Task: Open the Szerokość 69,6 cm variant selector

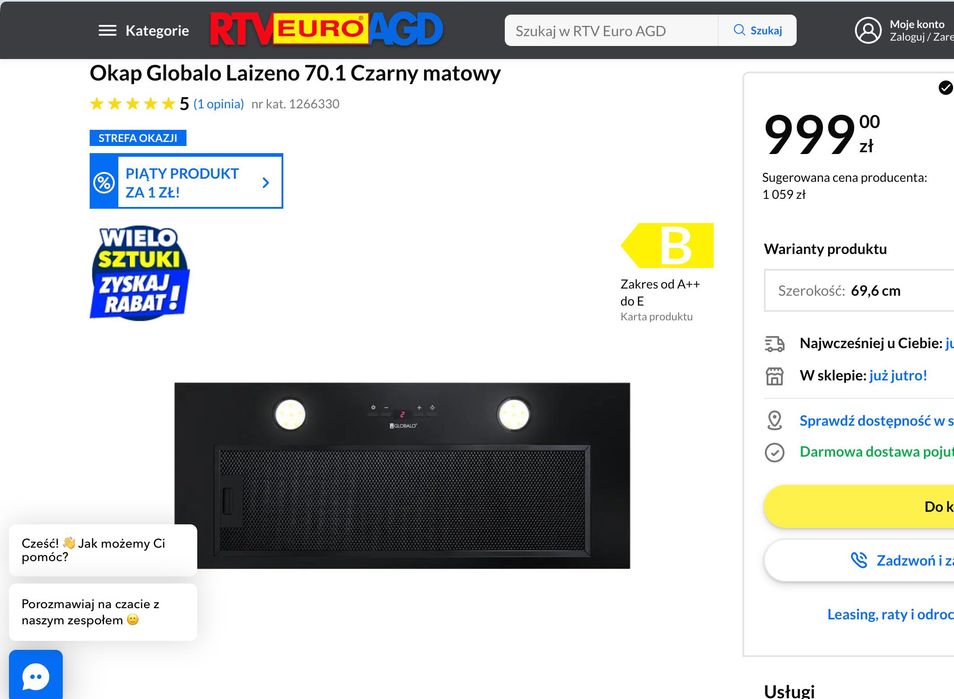Action: click(x=859, y=291)
